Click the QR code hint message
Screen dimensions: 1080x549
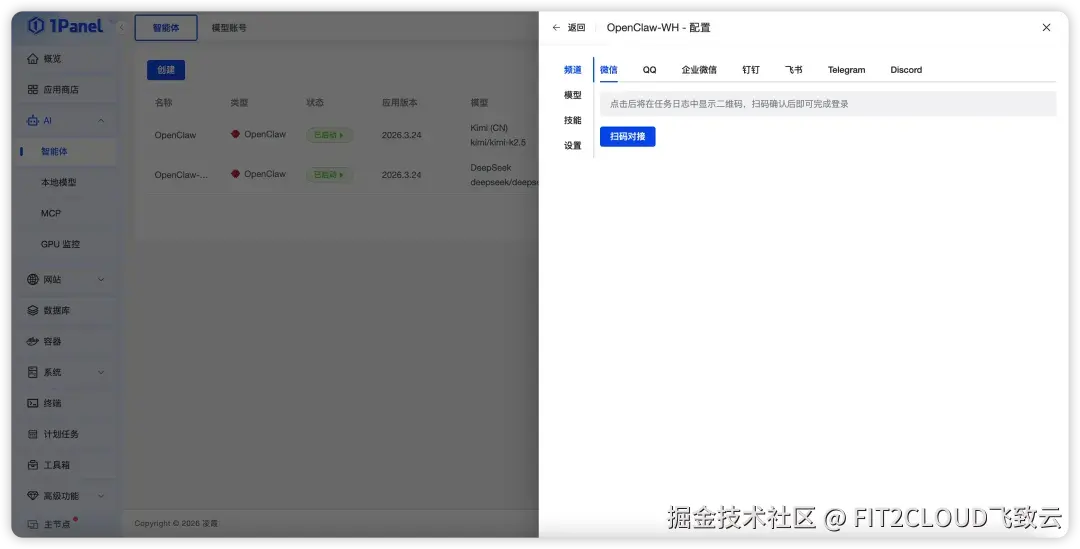click(x=828, y=104)
